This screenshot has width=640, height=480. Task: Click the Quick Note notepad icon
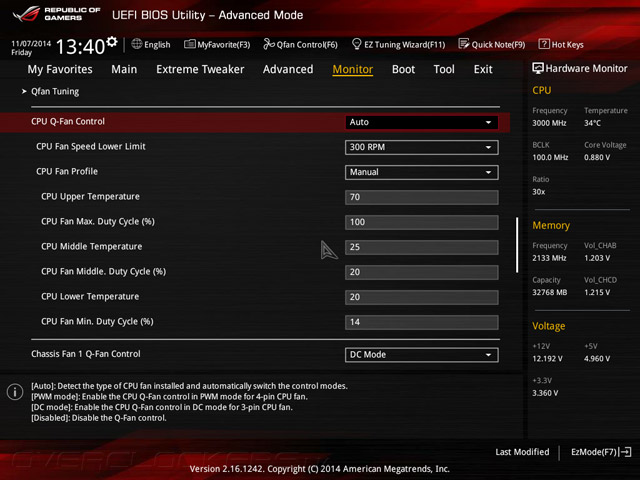click(x=464, y=44)
